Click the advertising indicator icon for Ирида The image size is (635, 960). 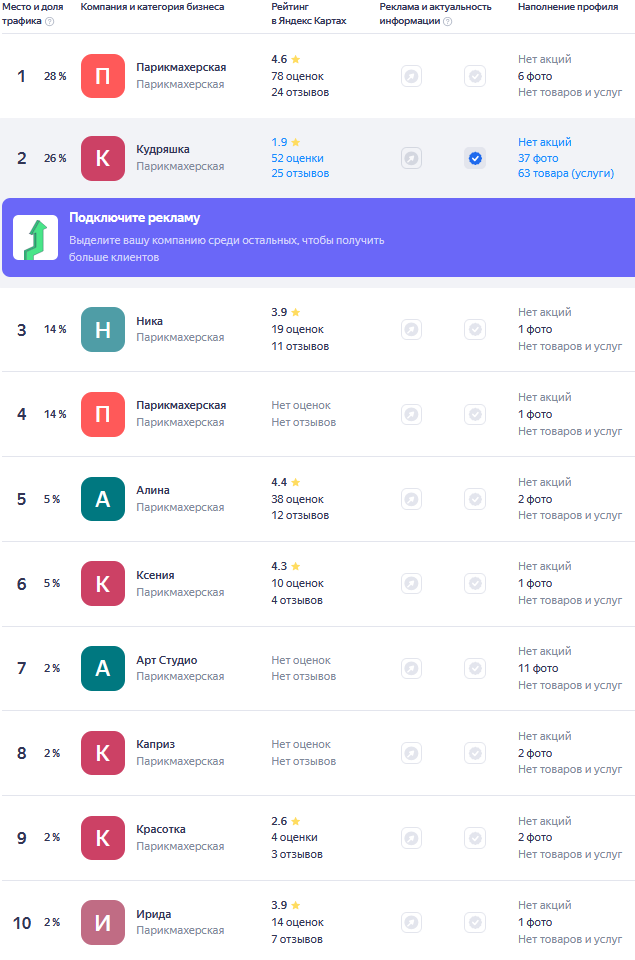click(x=411, y=922)
